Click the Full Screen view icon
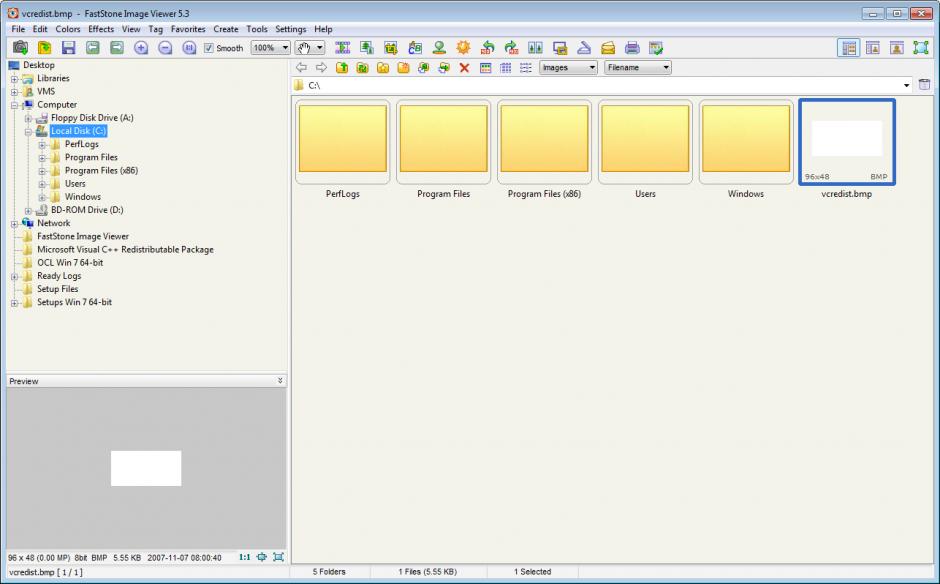940x584 pixels. coord(920,48)
